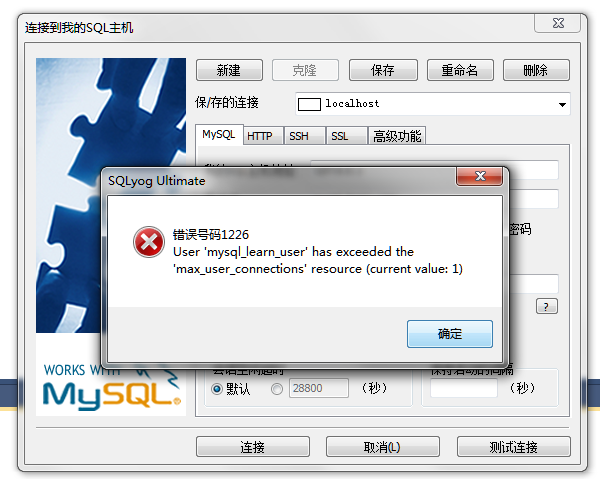Screen dimensions: 600x479
Task: Click the red error icon in the dialog
Action: pos(149,242)
